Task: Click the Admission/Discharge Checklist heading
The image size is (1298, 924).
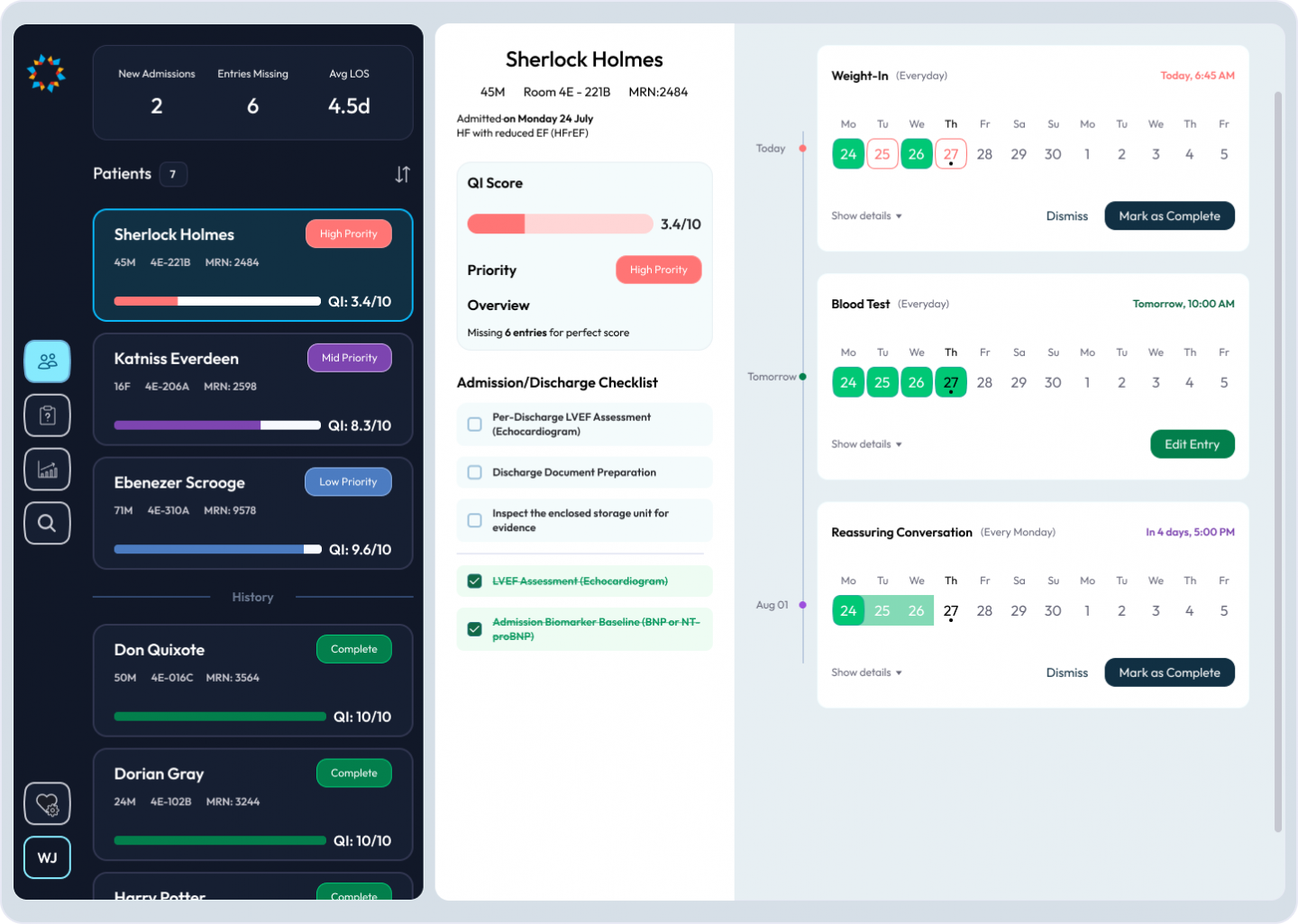Action: click(557, 382)
